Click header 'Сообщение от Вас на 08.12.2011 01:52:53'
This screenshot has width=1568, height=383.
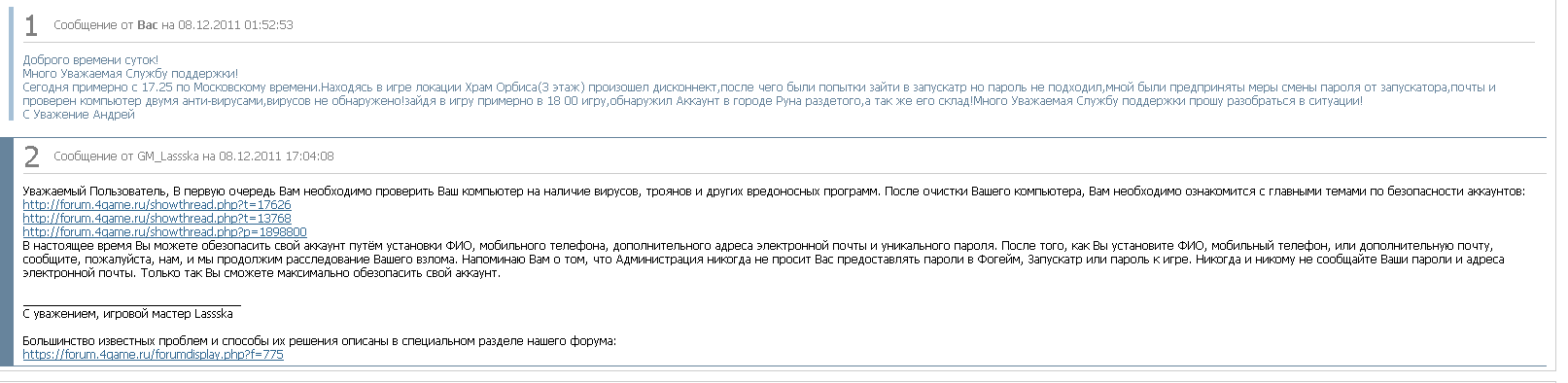tap(173, 25)
